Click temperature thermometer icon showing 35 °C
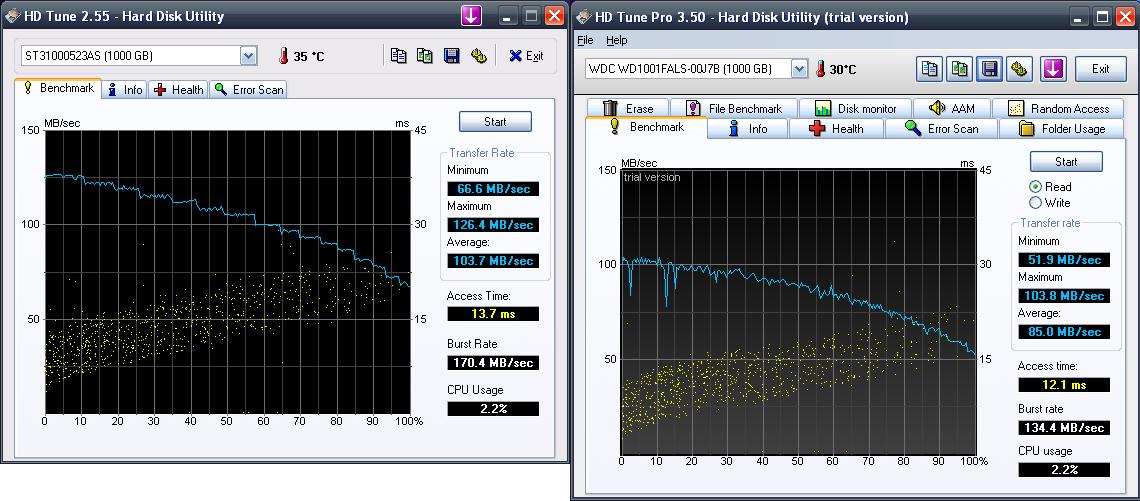Image resolution: width=1140 pixels, height=501 pixels. 284,56
